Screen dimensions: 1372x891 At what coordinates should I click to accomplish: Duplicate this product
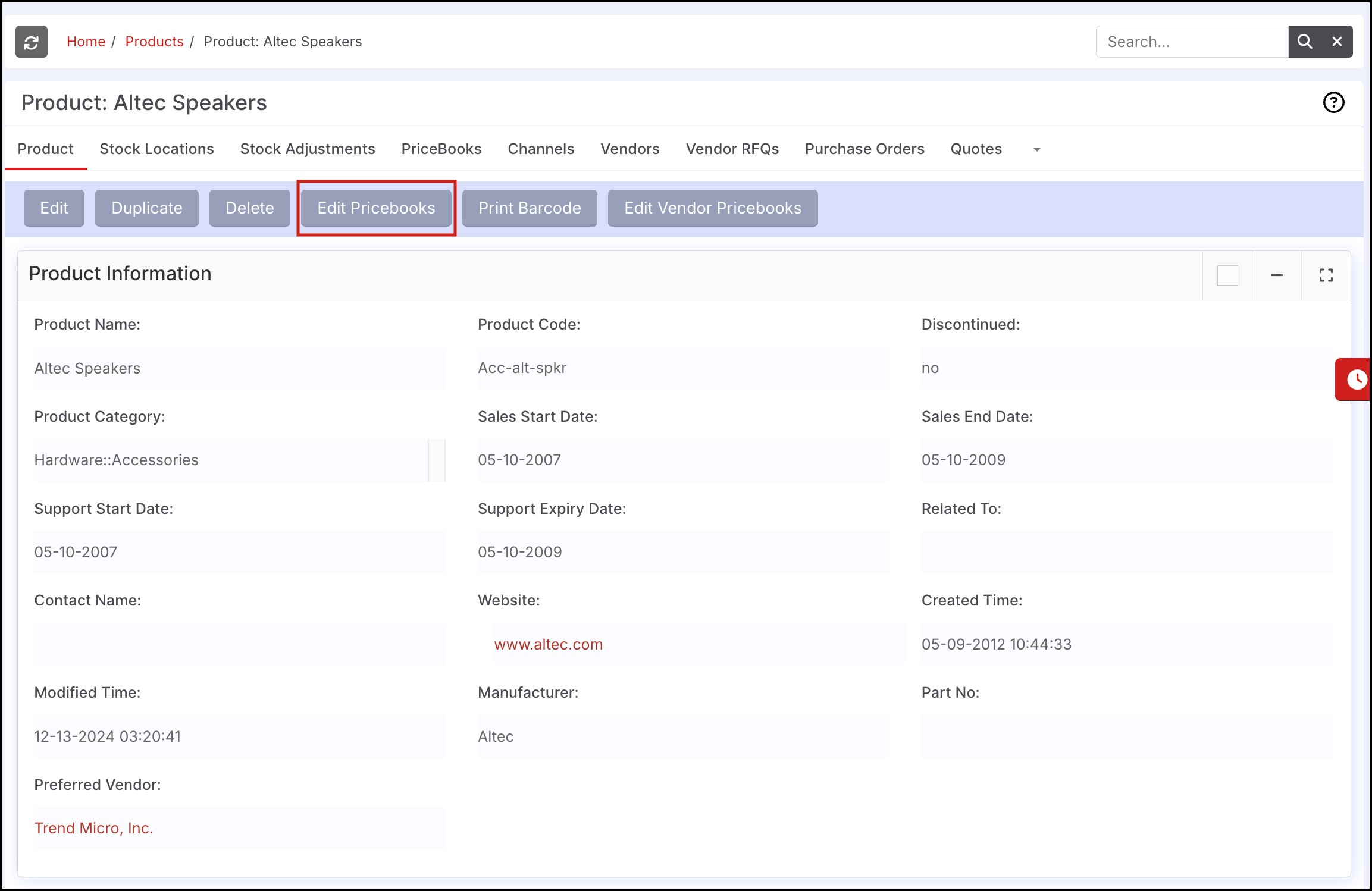147,208
